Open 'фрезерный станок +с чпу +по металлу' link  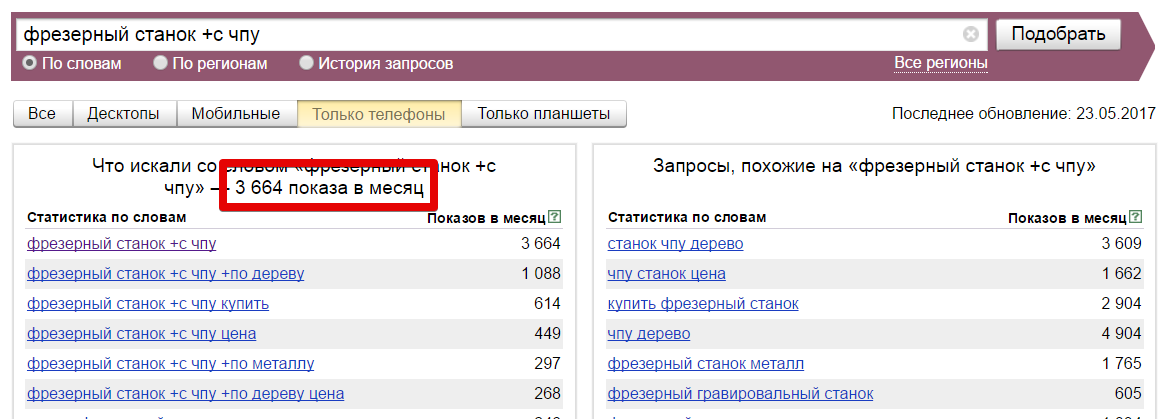[171, 364]
